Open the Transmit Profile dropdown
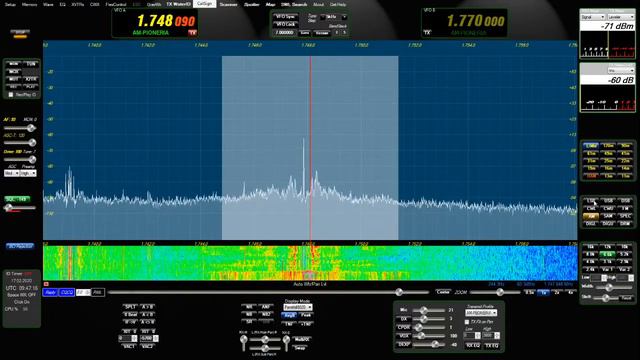The image size is (640, 360). click(481, 313)
